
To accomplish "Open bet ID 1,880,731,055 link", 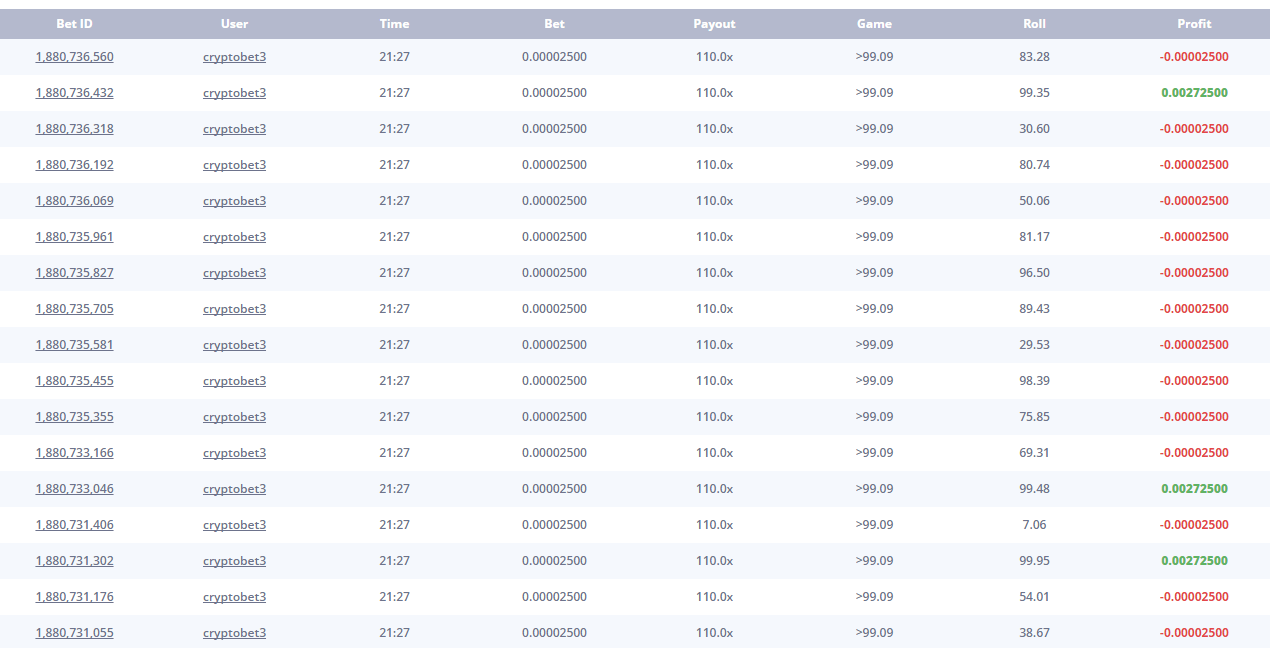I will [74, 633].
